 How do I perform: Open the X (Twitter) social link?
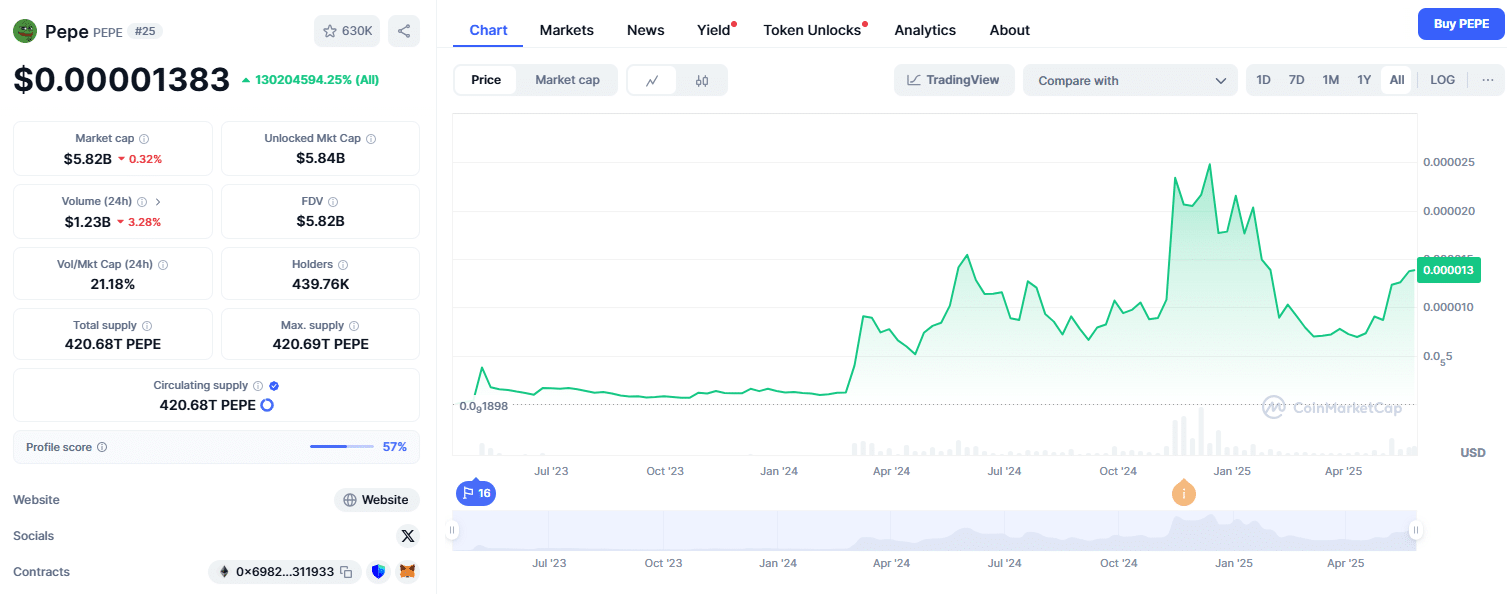pos(407,536)
